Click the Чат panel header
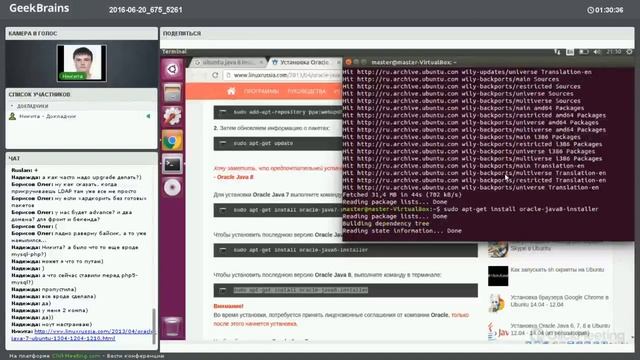640x360 pixels. [81, 158]
